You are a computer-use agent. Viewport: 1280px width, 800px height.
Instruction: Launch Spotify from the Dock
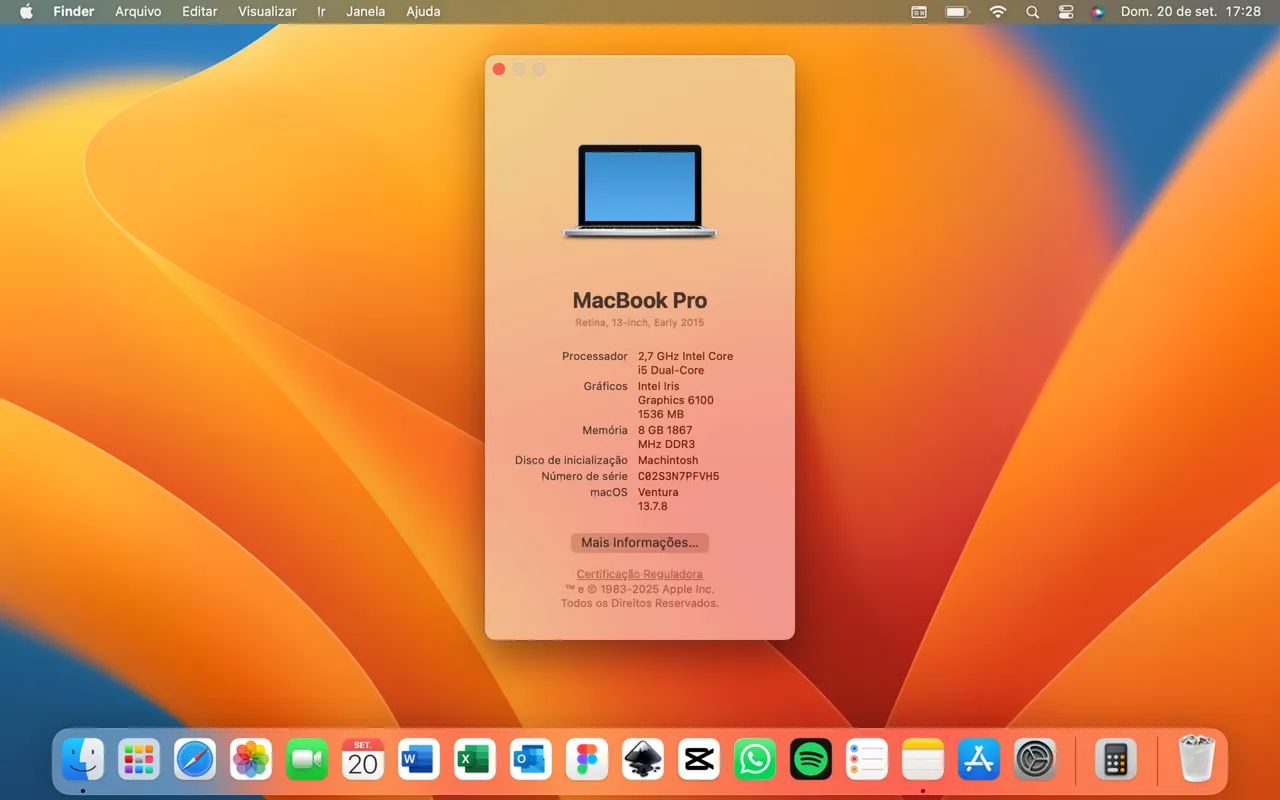(811, 760)
